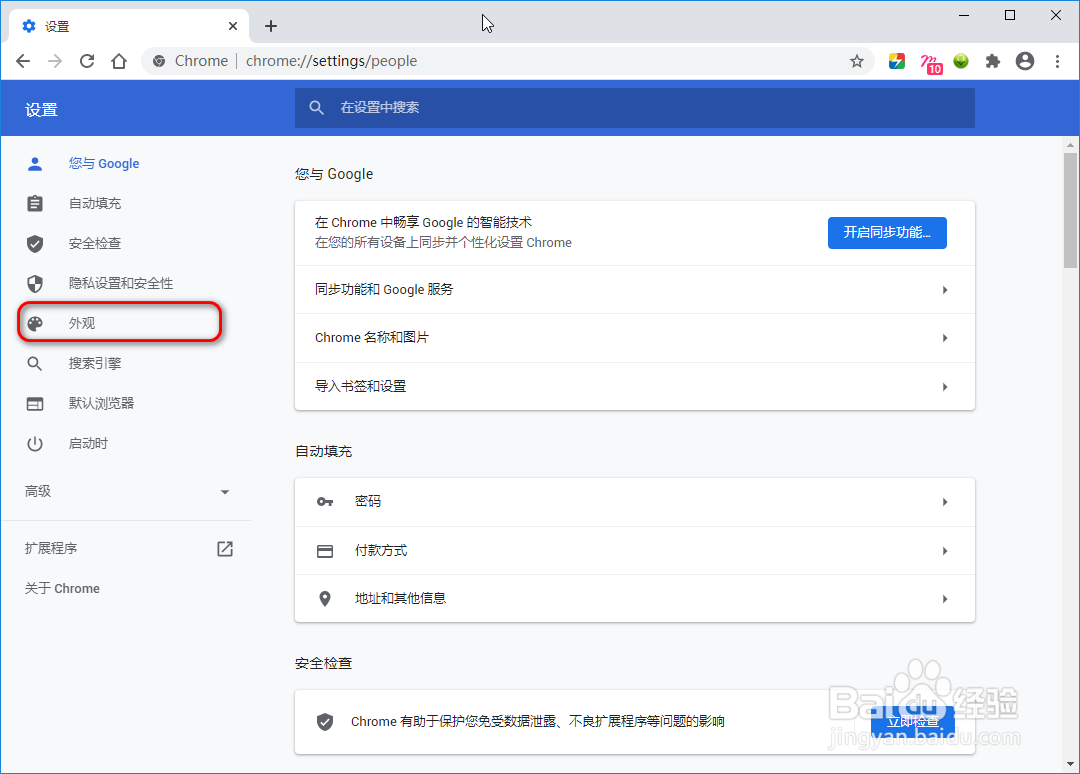Expand the 高级 section dropdown arrow
Image resolution: width=1080 pixels, height=774 pixels.
(225, 492)
